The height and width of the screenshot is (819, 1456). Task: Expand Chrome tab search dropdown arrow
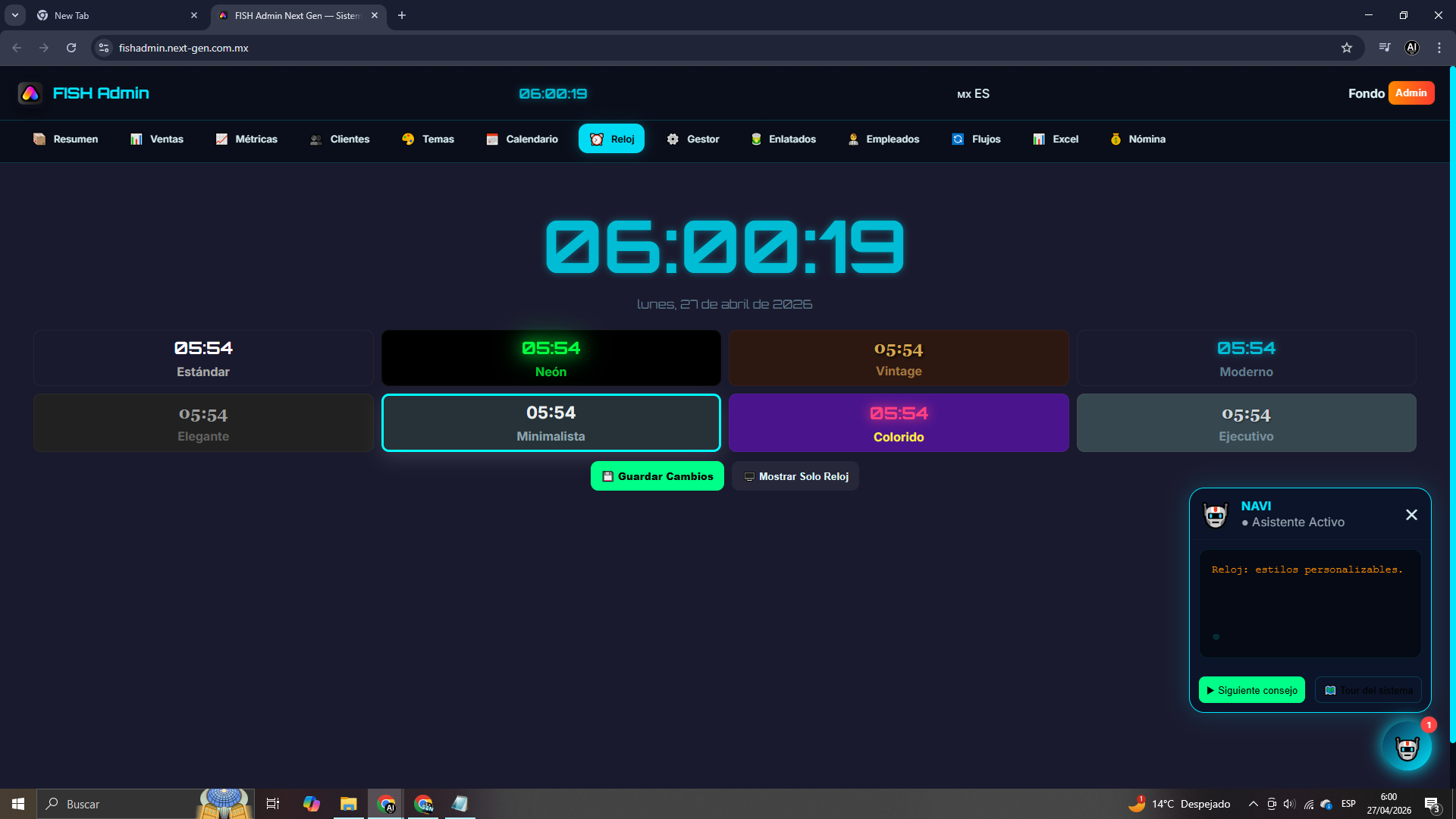click(x=15, y=15)
